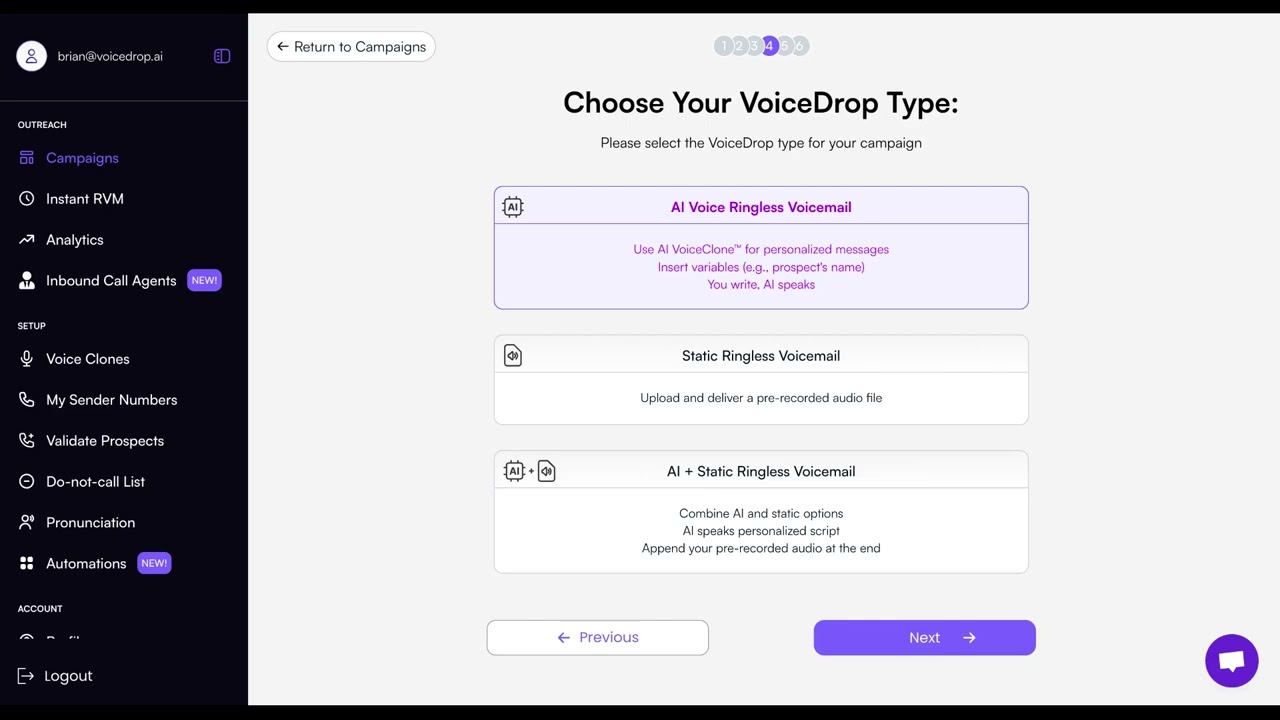This screenshot has height=720, width=1280.
Task: Click the OUTREACH section label
Action: [x=42, y=125]
